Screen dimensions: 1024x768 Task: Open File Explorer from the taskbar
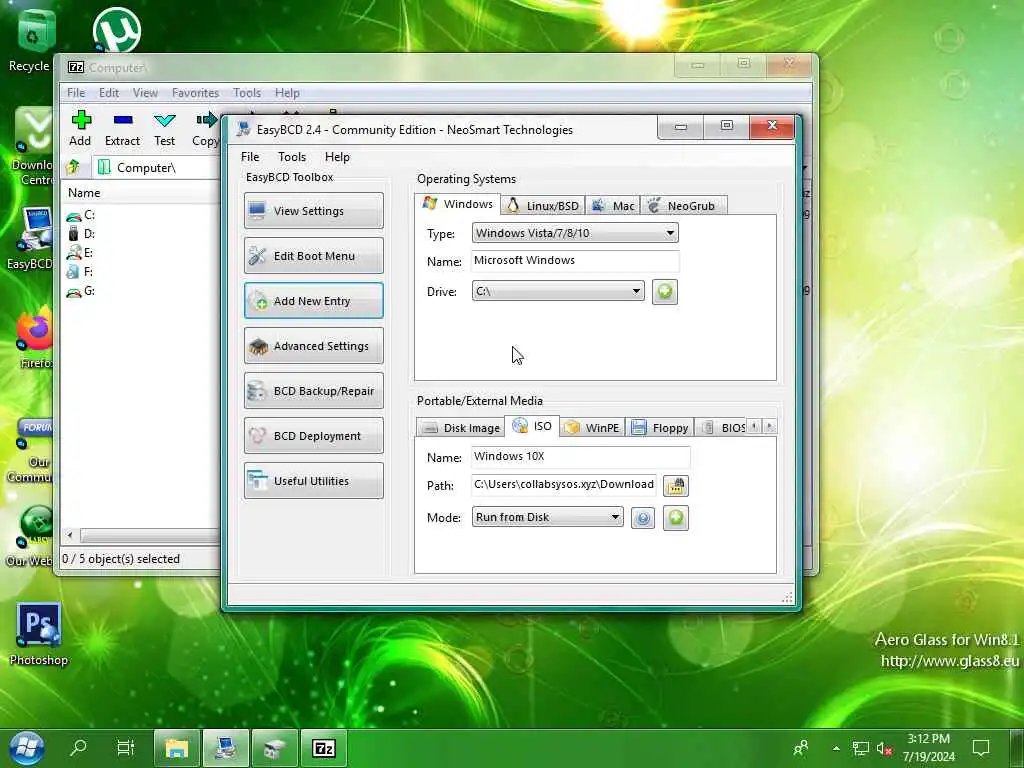point(176,748)
